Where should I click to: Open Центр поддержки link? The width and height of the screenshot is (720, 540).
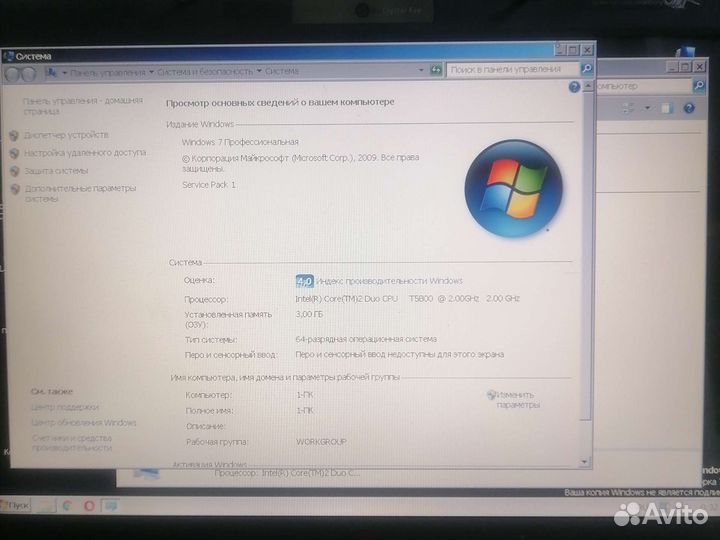(x=65, y=407)
